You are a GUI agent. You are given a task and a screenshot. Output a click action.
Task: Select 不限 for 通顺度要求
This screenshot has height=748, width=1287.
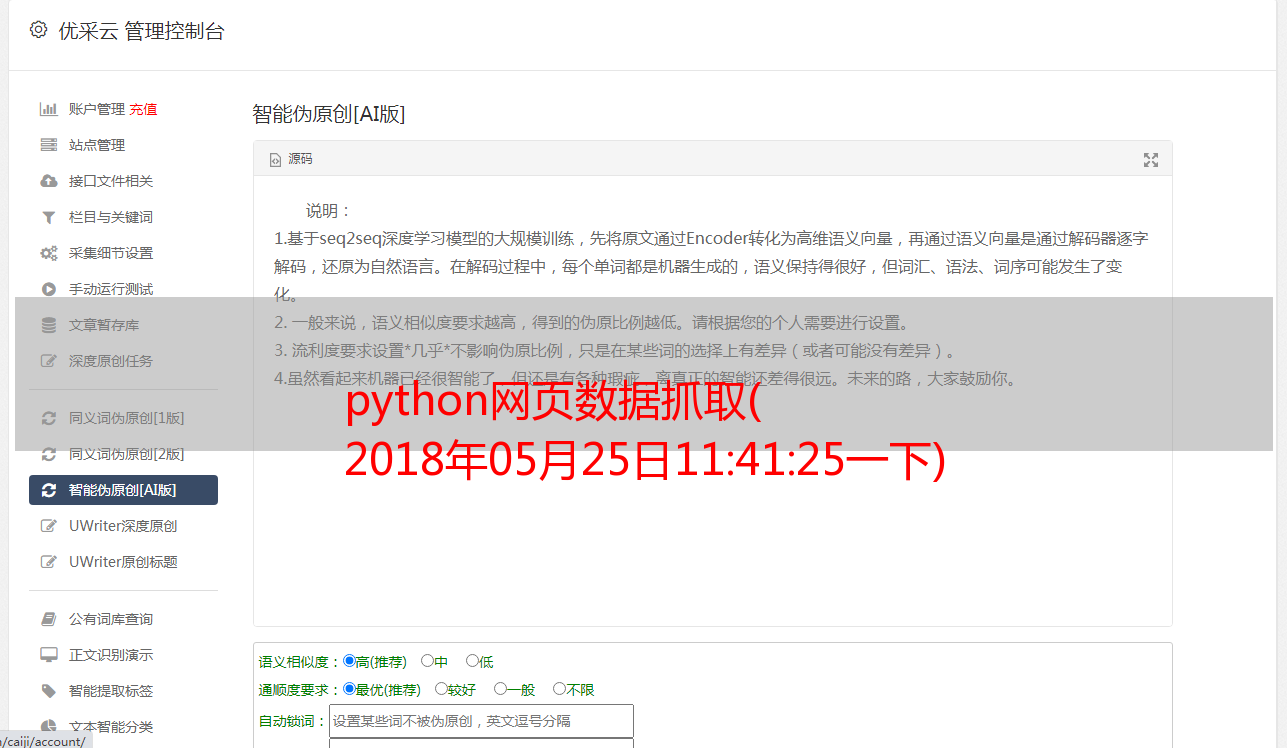tap(559, 689)
